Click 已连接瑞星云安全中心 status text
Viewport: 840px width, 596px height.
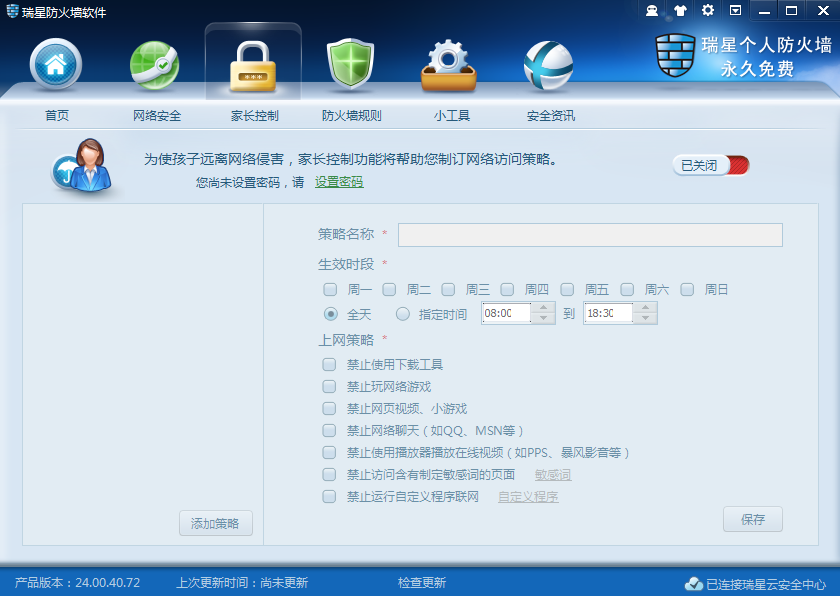point(766,584)
